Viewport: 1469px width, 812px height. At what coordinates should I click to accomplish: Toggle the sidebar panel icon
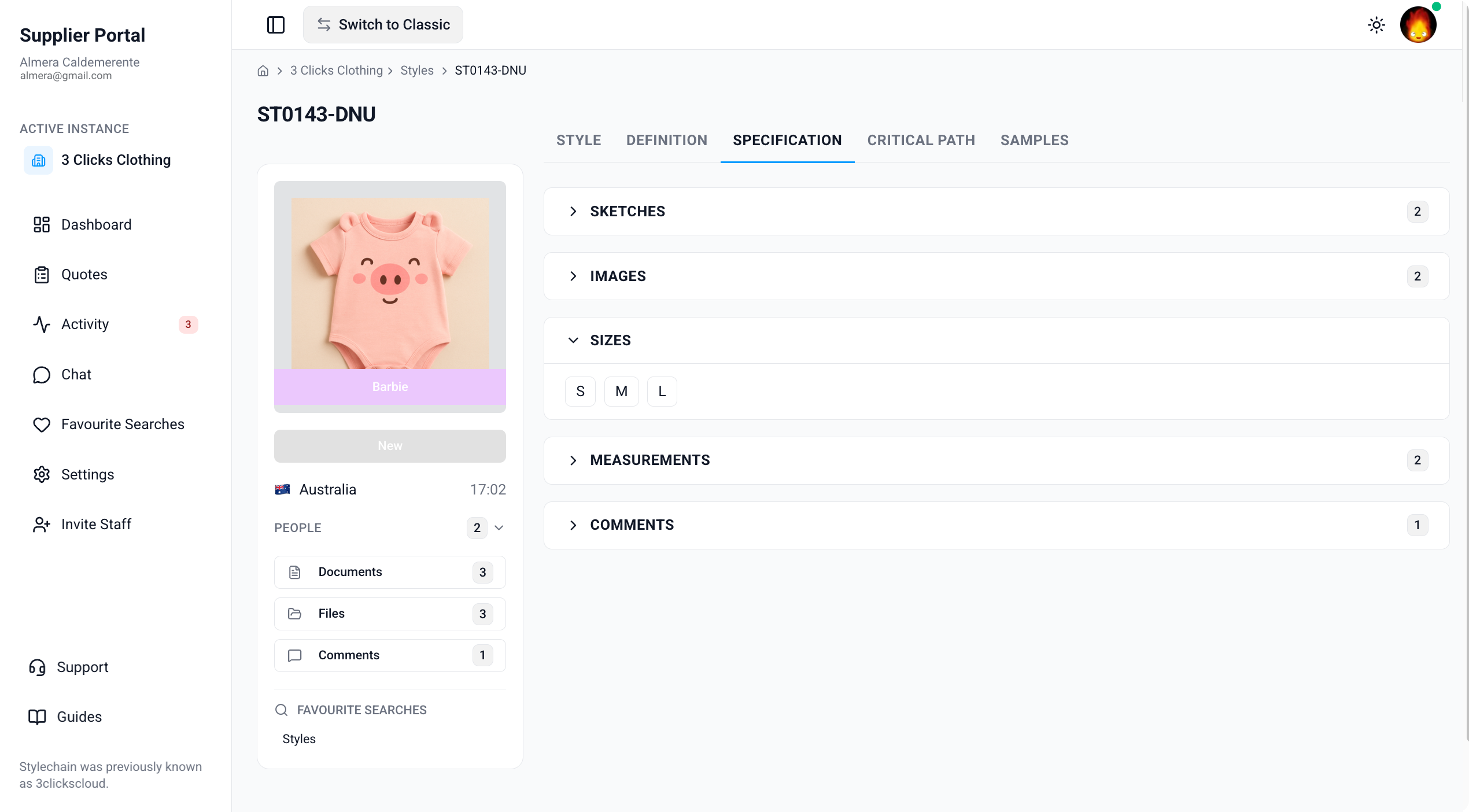(276, 25)
